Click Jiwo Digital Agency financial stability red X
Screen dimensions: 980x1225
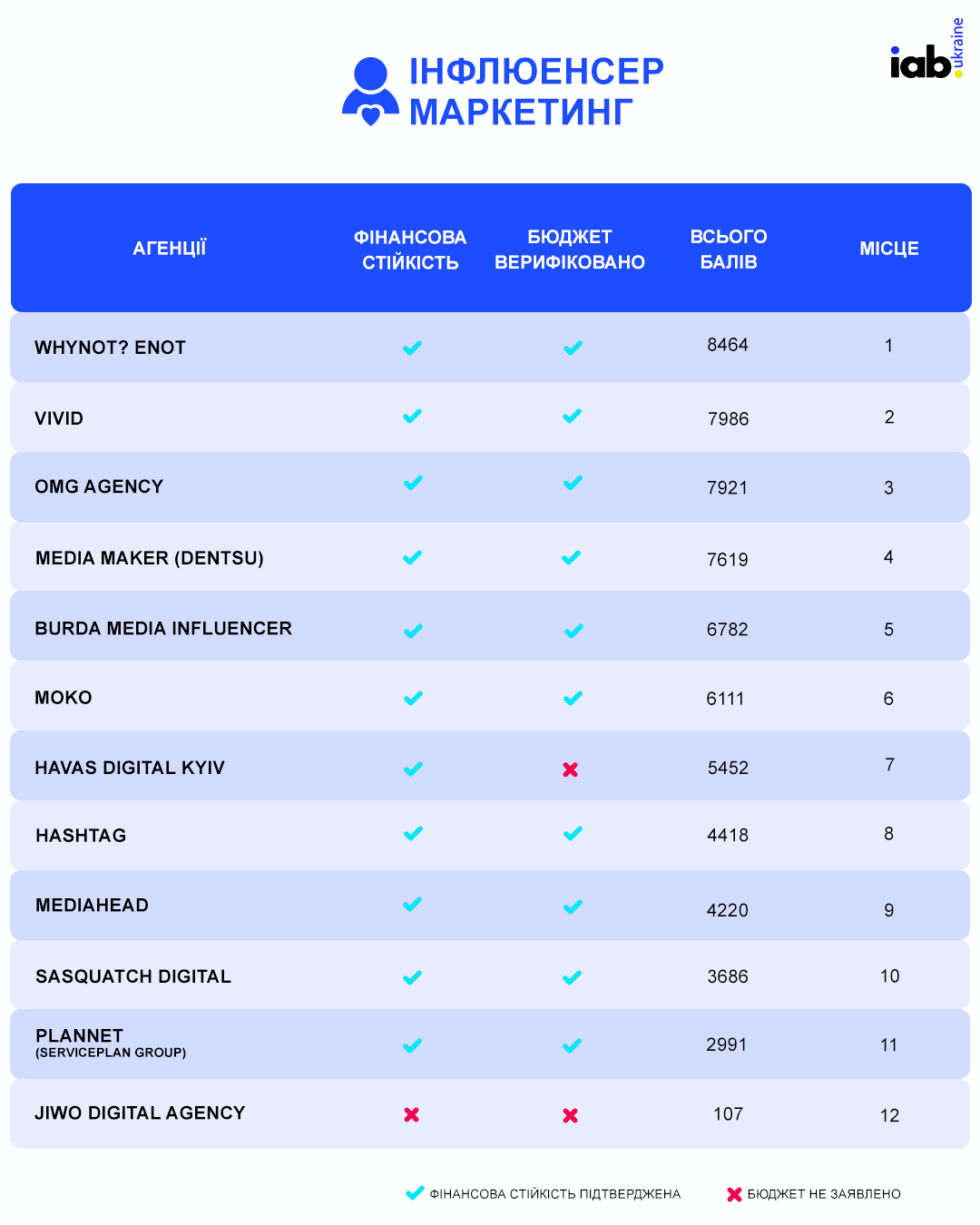[412, 1114]
